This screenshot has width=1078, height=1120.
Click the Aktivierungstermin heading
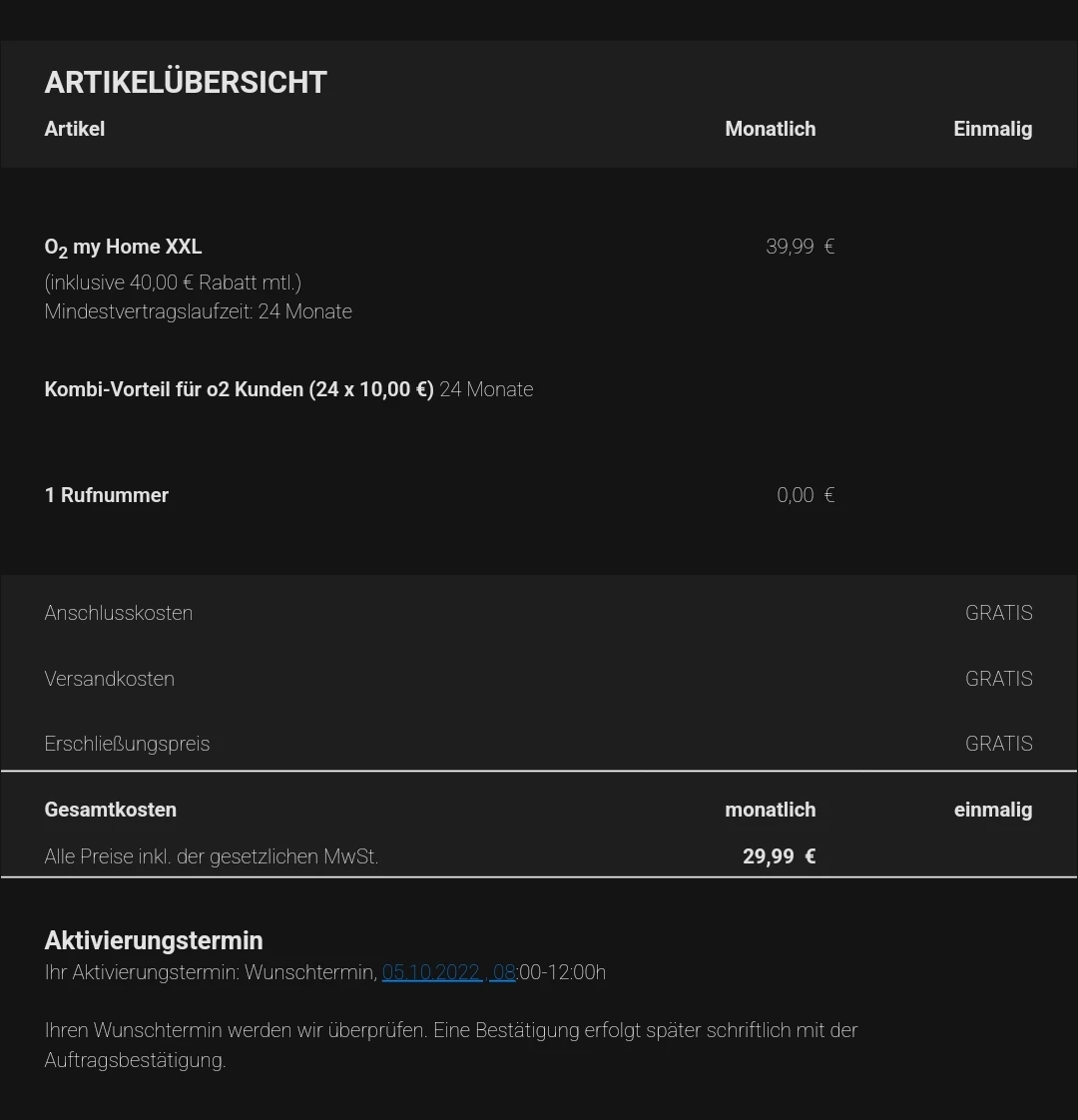coord(154,940)
